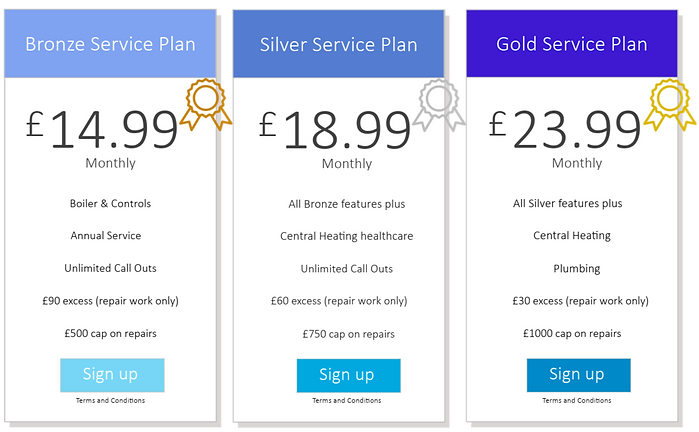
Task: Open Terms and Conditions under Silver plan
Action: pyautogui.click(x=347, y=400)
